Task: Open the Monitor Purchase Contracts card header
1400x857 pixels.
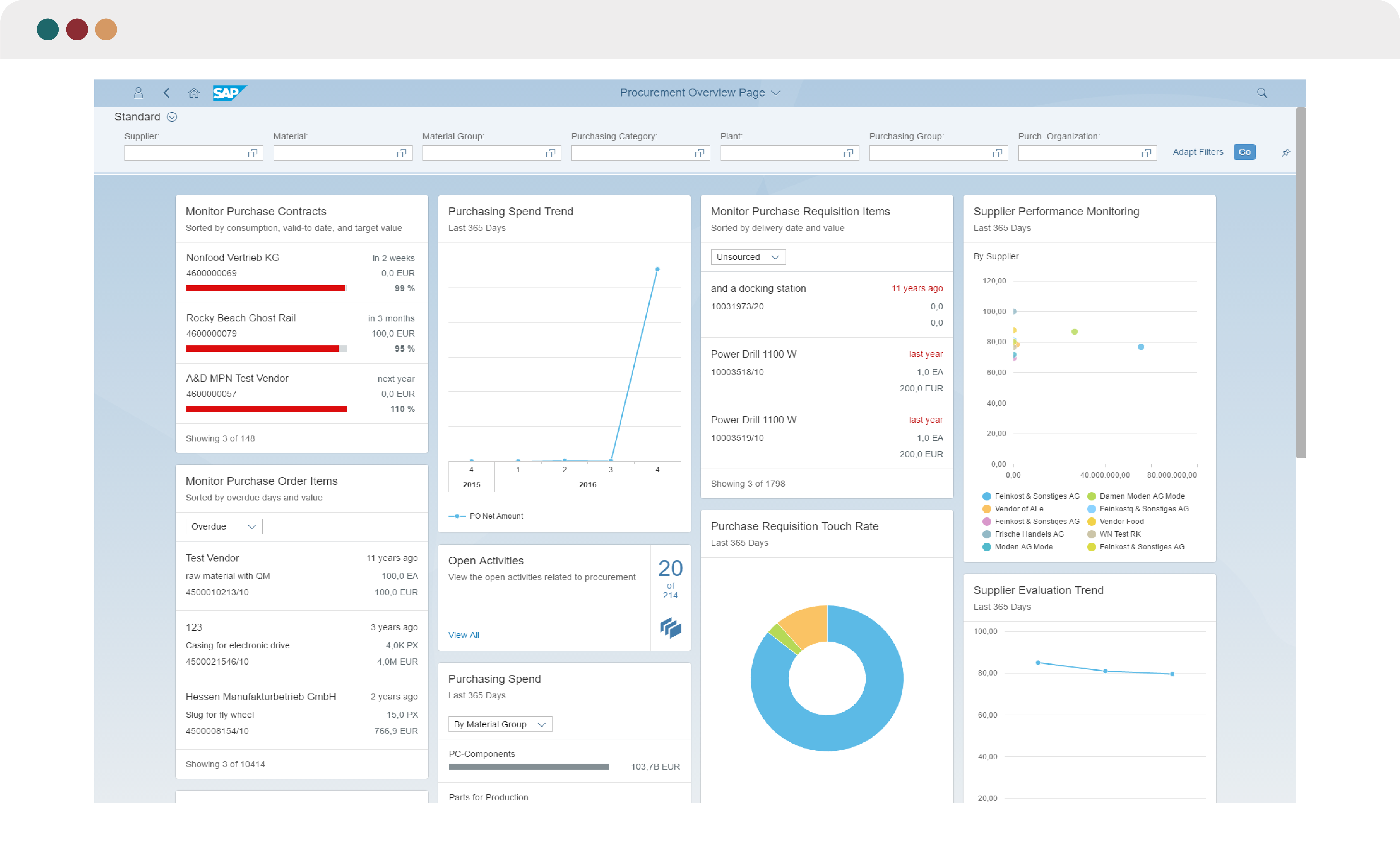Action: pyautogui.click(x=302, y=219)
